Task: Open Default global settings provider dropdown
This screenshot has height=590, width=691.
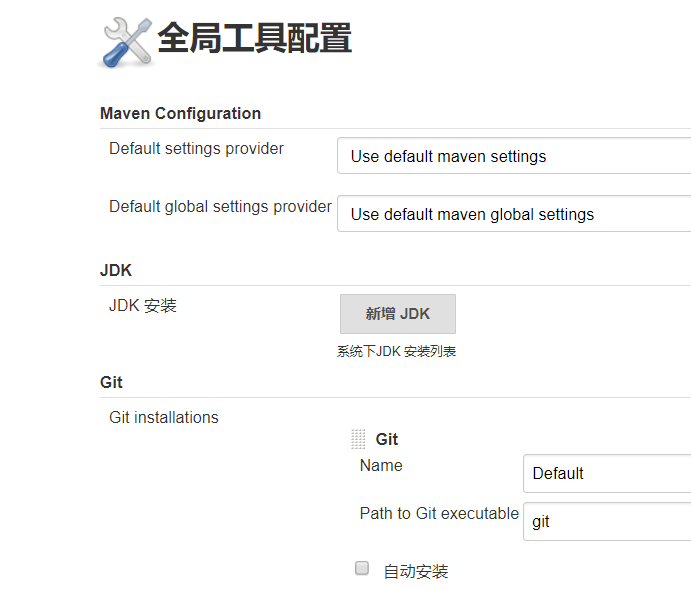Action: pos(514,214)
